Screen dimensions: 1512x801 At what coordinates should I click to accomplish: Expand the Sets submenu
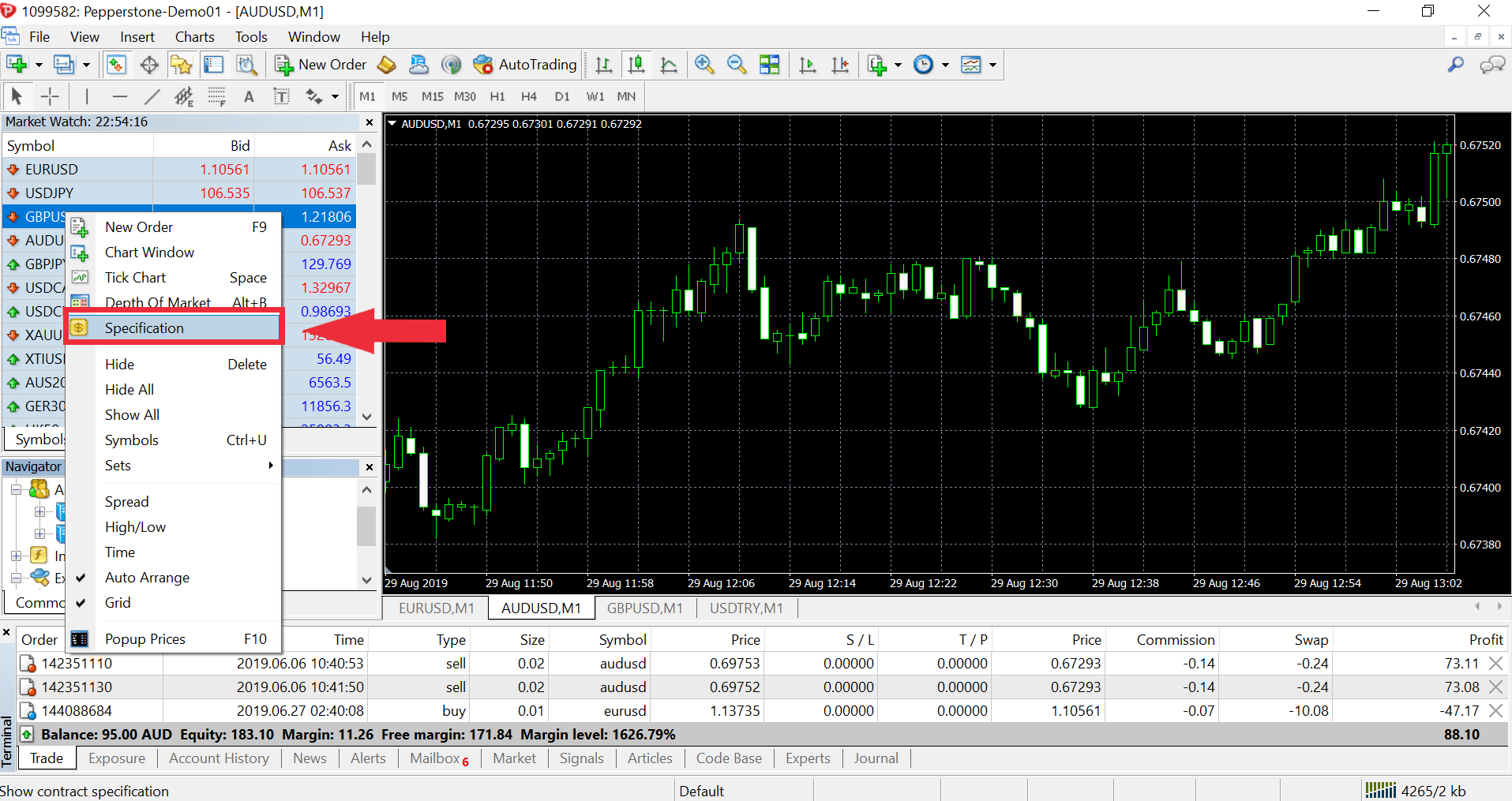[174, 466]
